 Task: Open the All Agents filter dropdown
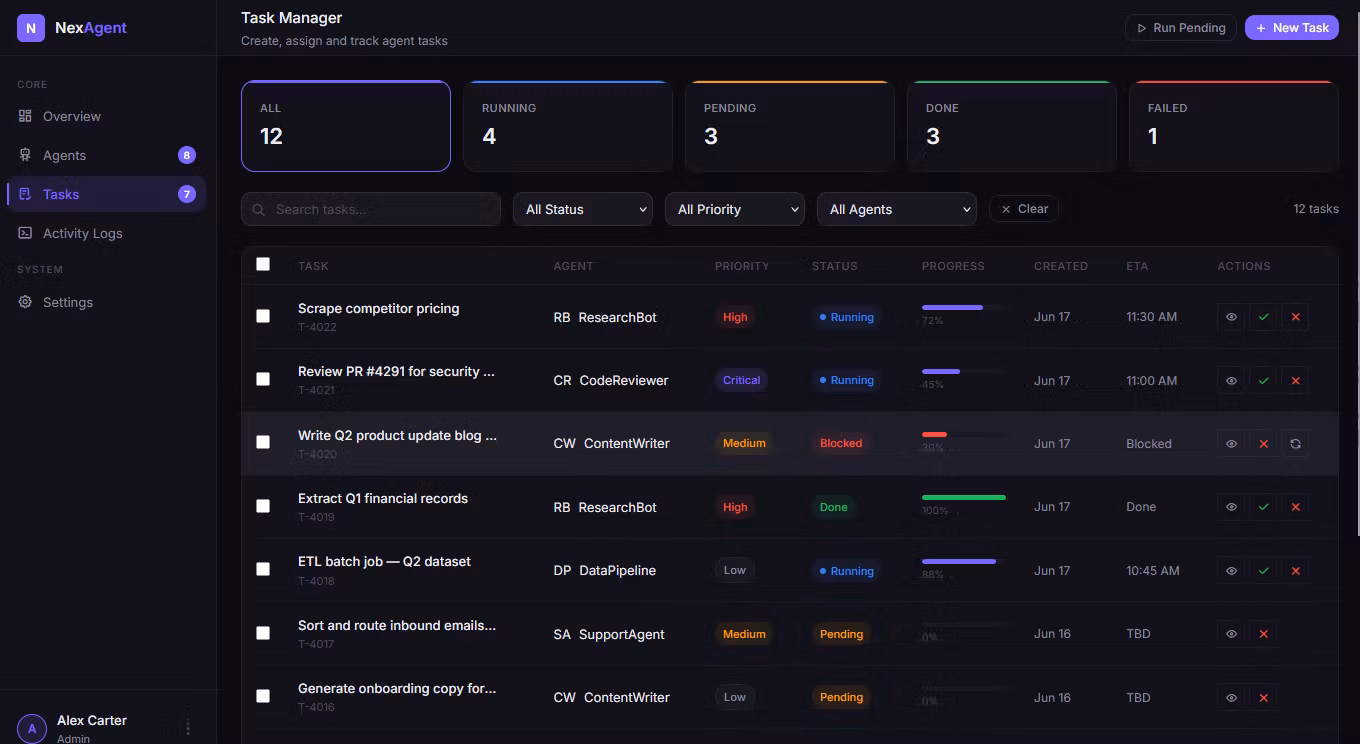(897, 209)
